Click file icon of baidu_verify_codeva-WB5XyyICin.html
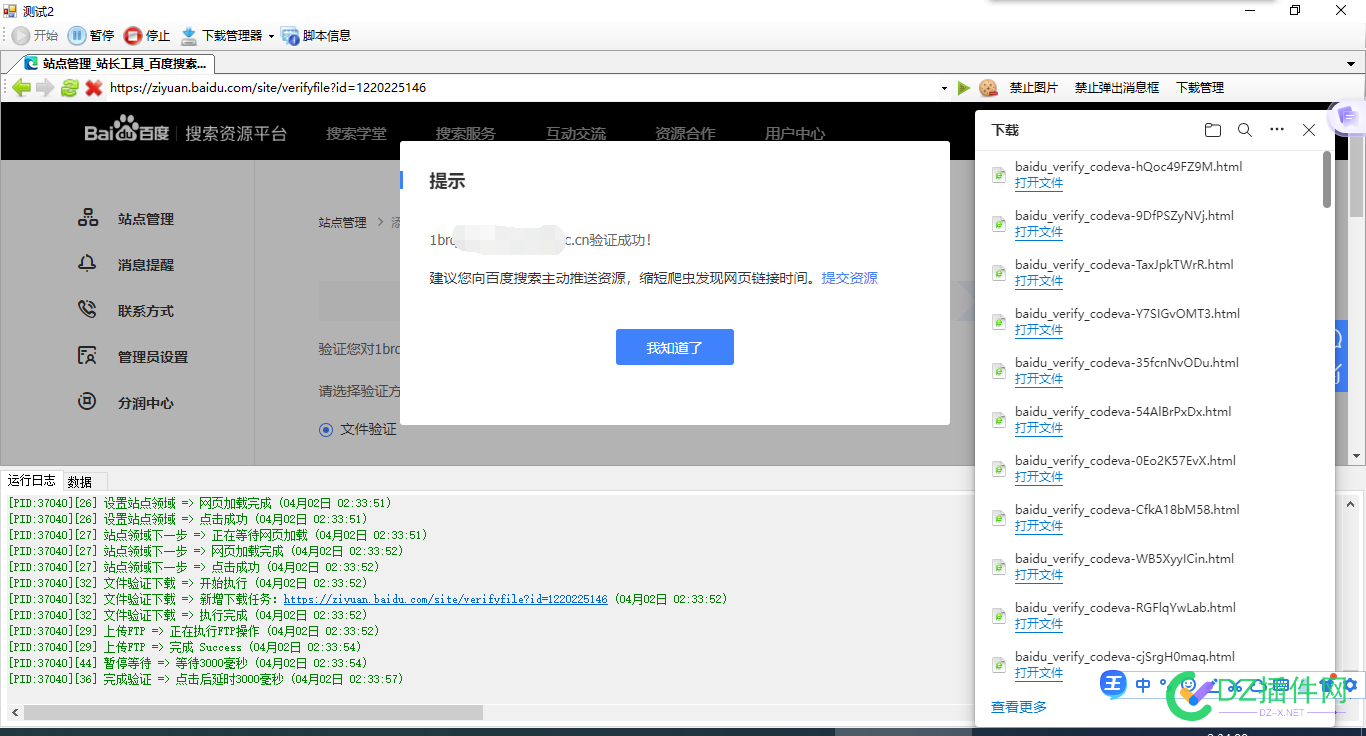1366x736 pixels. tap(998, 567)
